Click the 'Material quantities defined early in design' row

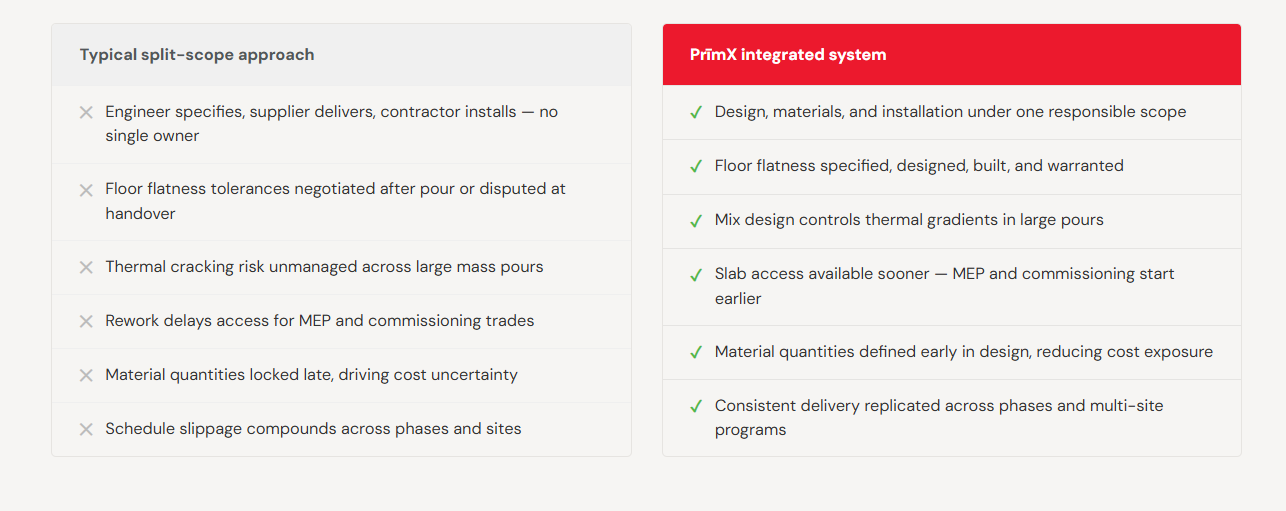click(x=952, y=352)
